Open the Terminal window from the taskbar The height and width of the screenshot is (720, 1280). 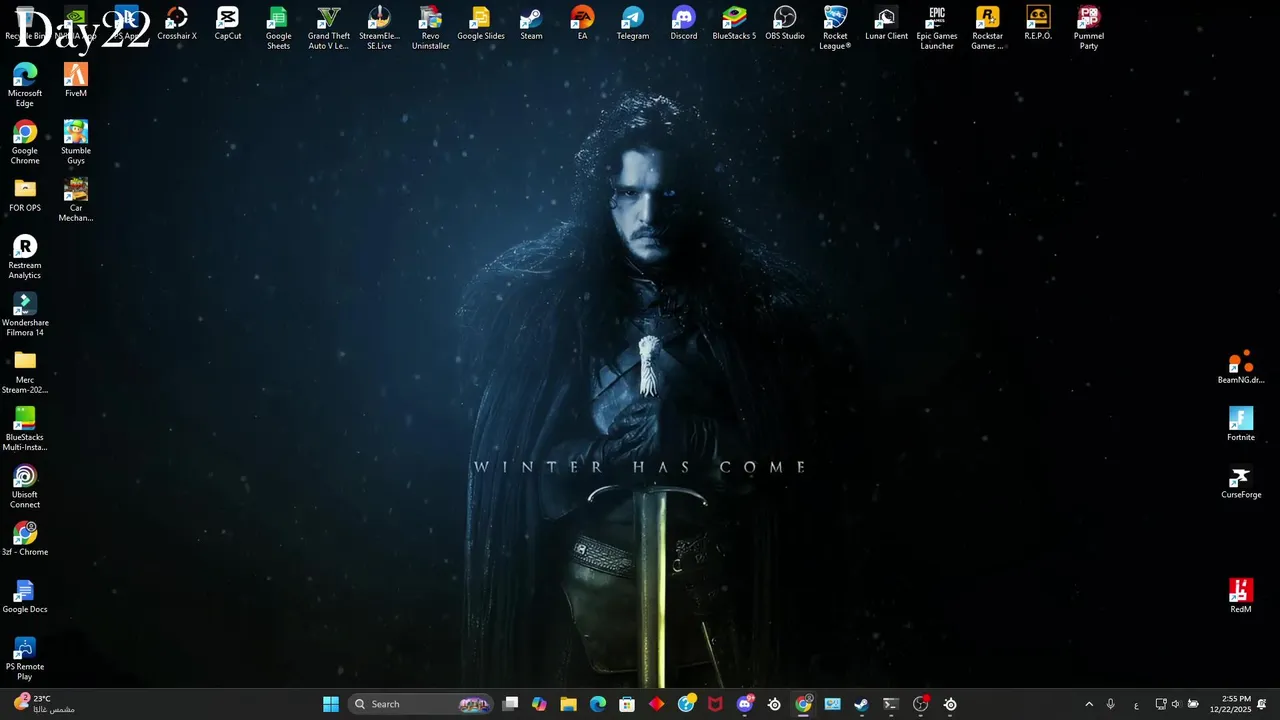click(891, 704)
